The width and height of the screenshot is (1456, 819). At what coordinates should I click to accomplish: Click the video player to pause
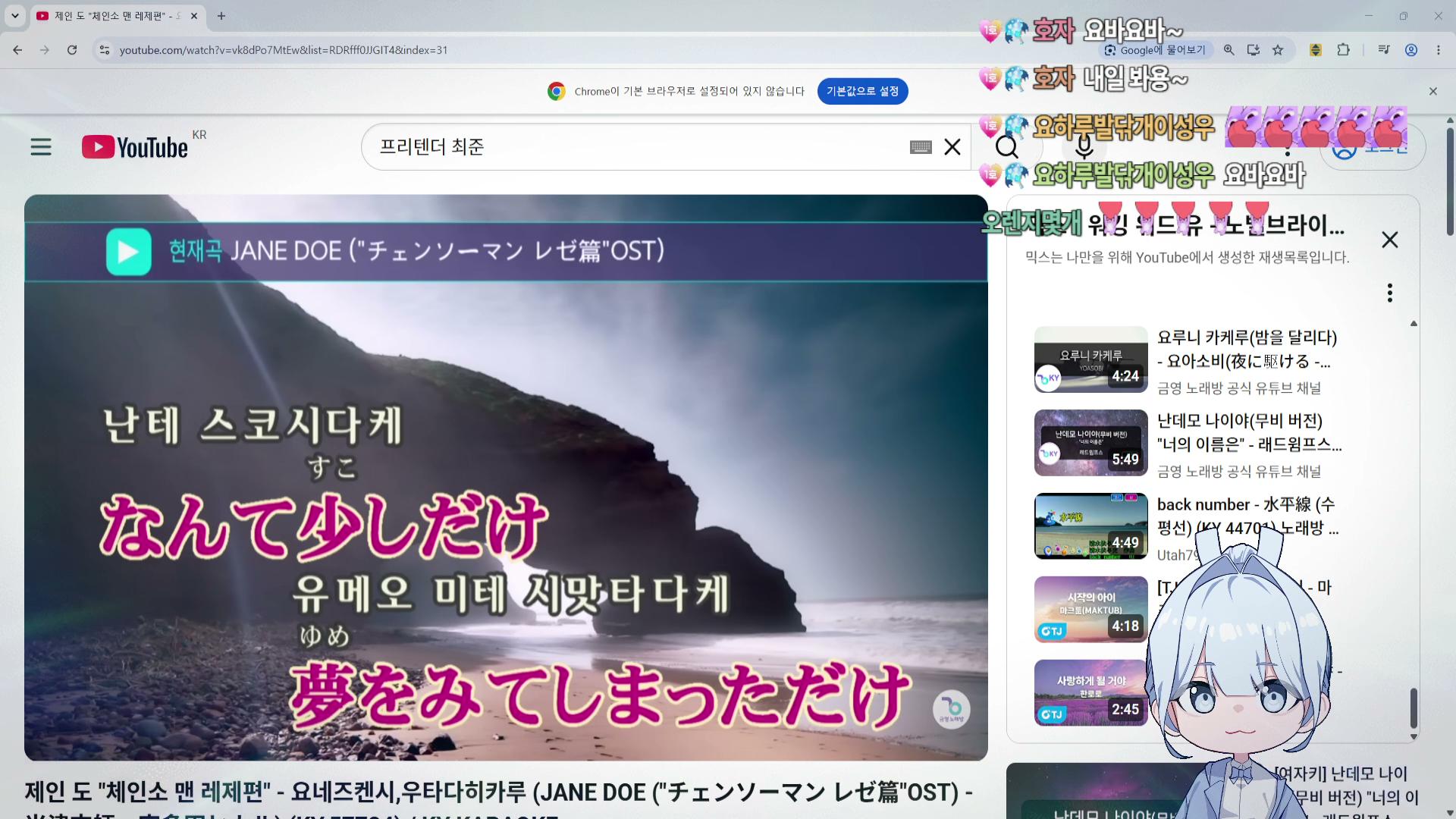[506, 478]
